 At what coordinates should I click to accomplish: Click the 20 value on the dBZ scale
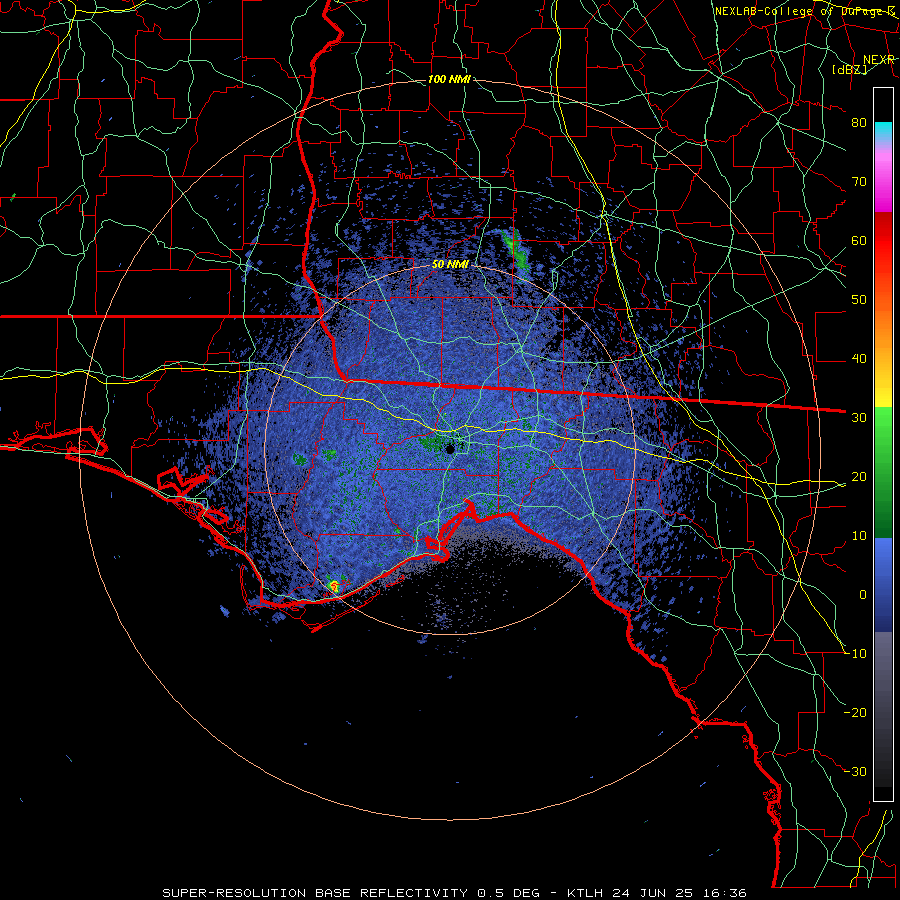859,477
